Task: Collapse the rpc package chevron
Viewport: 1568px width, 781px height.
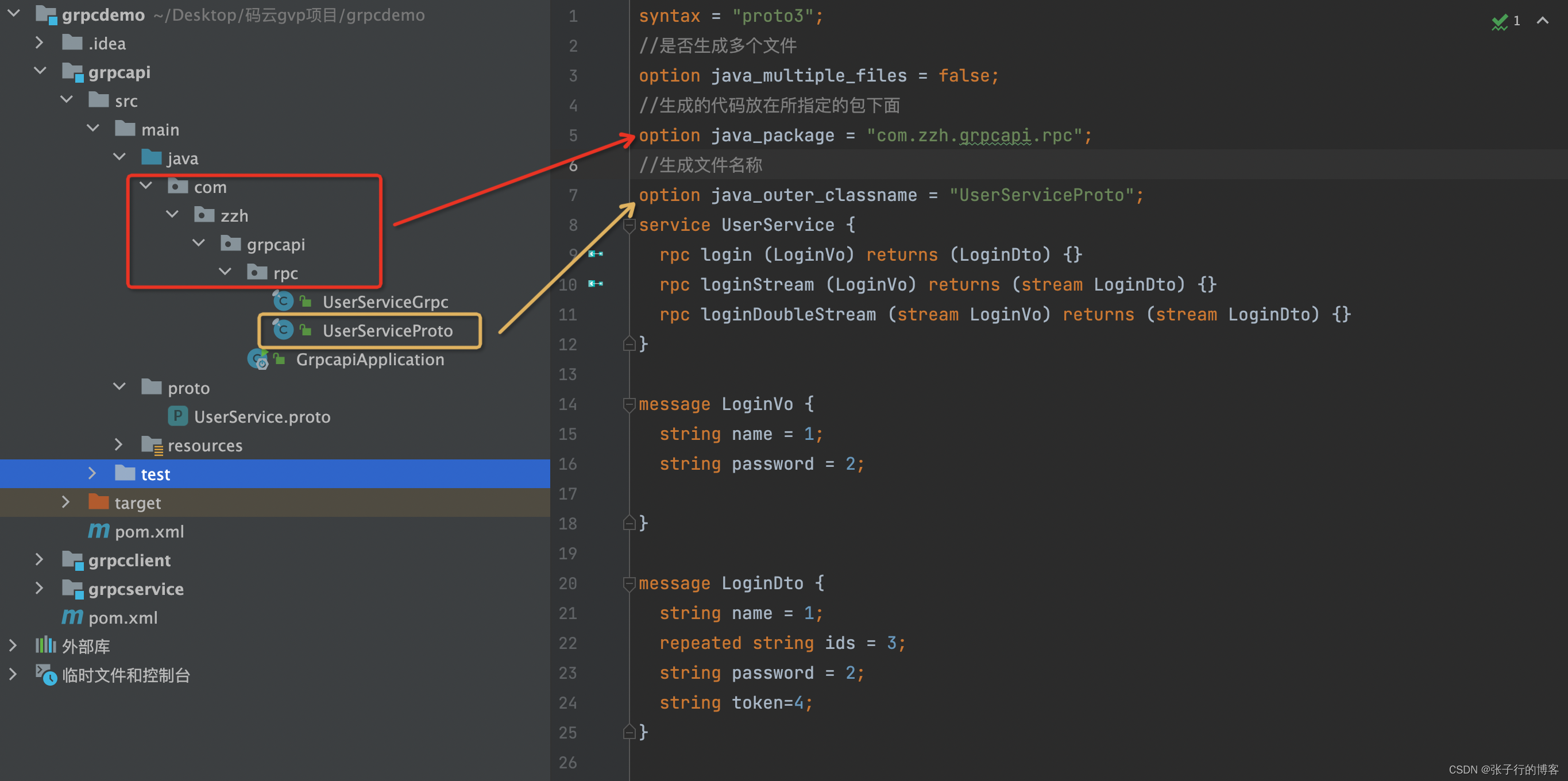Action: (225, 272)
